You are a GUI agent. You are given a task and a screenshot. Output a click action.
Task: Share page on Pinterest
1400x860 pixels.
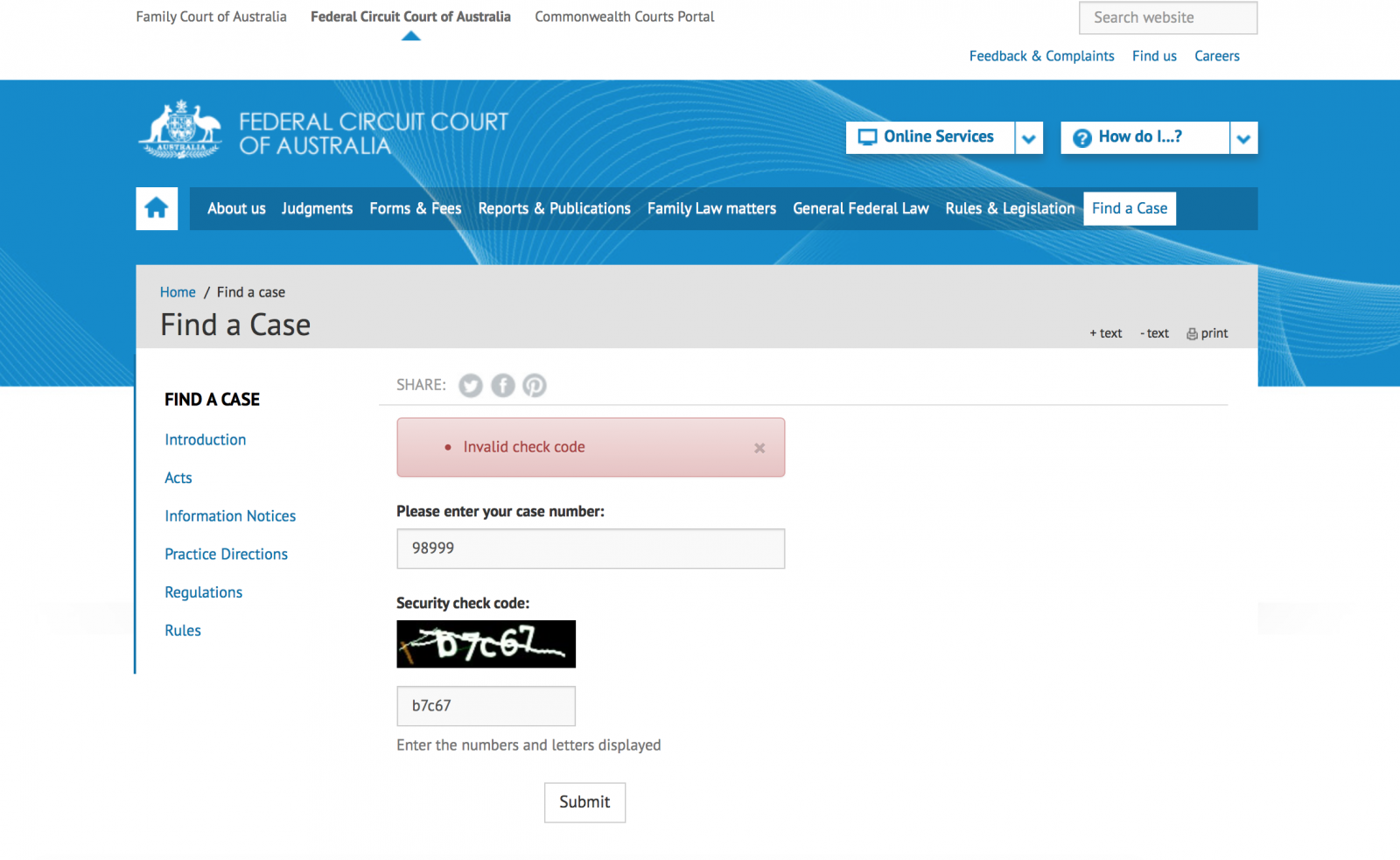pyautogui.click(x=535, y=385)
